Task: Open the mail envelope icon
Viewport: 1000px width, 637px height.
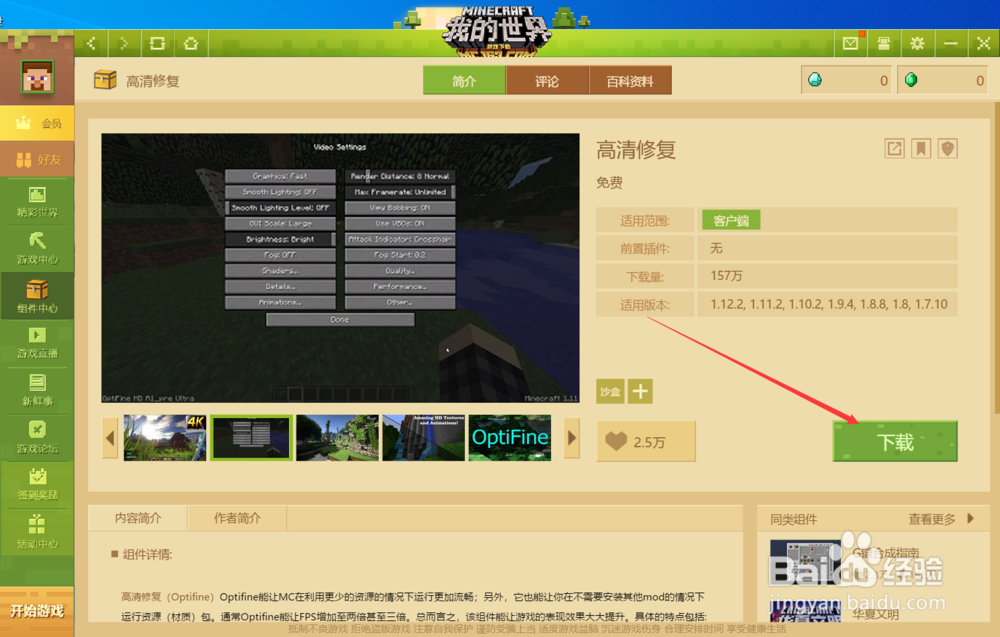Action: 850,43
